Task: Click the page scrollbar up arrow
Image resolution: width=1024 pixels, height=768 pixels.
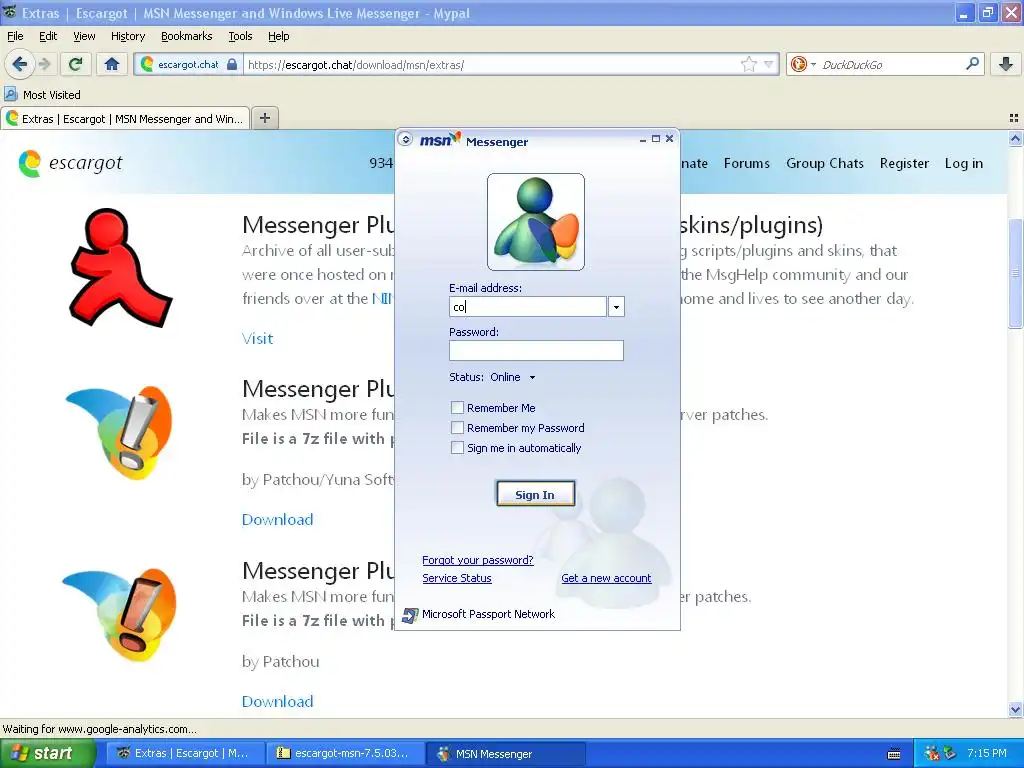Action: click(1016, 138)
